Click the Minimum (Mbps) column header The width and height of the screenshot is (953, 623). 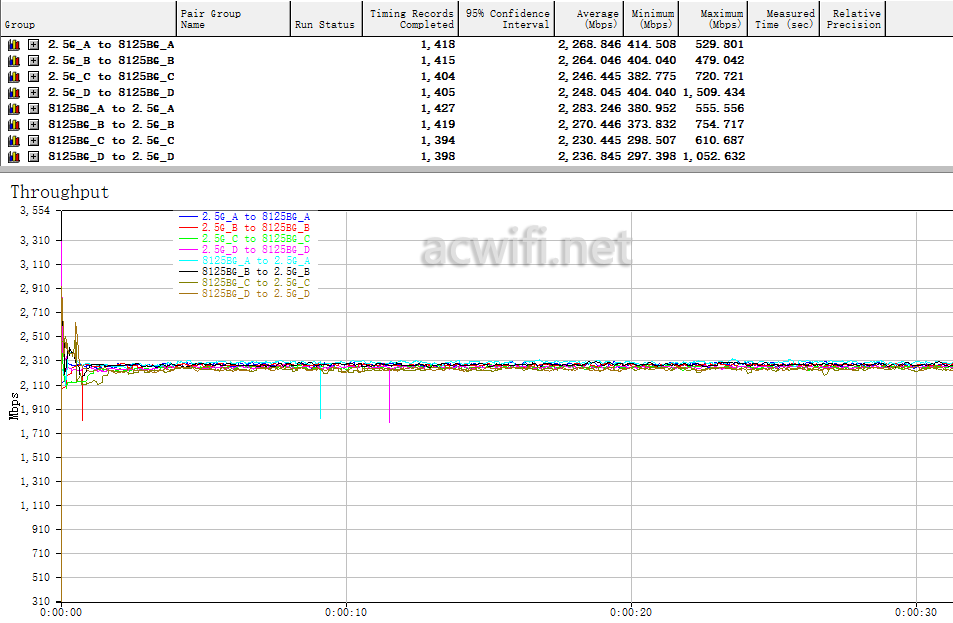click(651, 19)
